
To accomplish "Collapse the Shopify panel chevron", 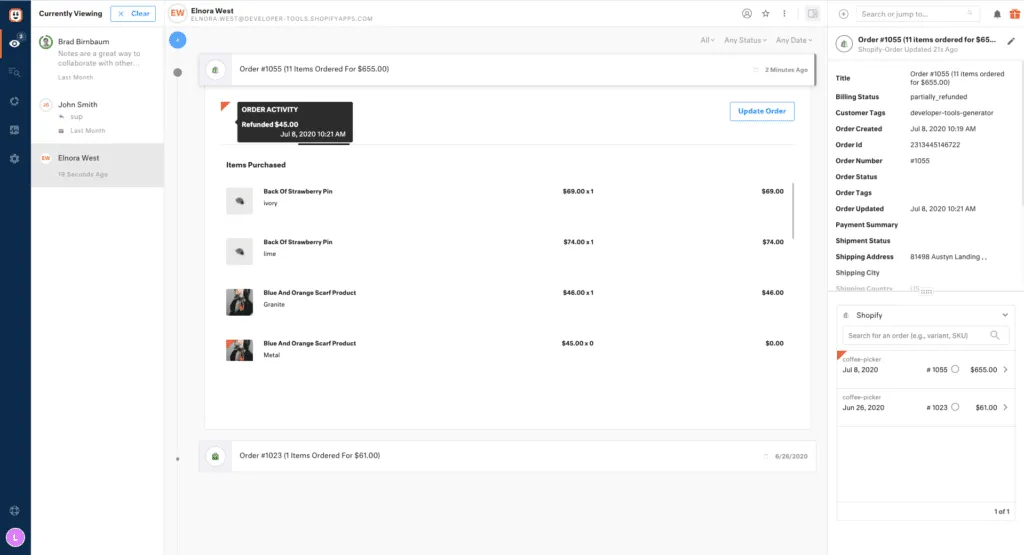I will tap(1005, 315).
